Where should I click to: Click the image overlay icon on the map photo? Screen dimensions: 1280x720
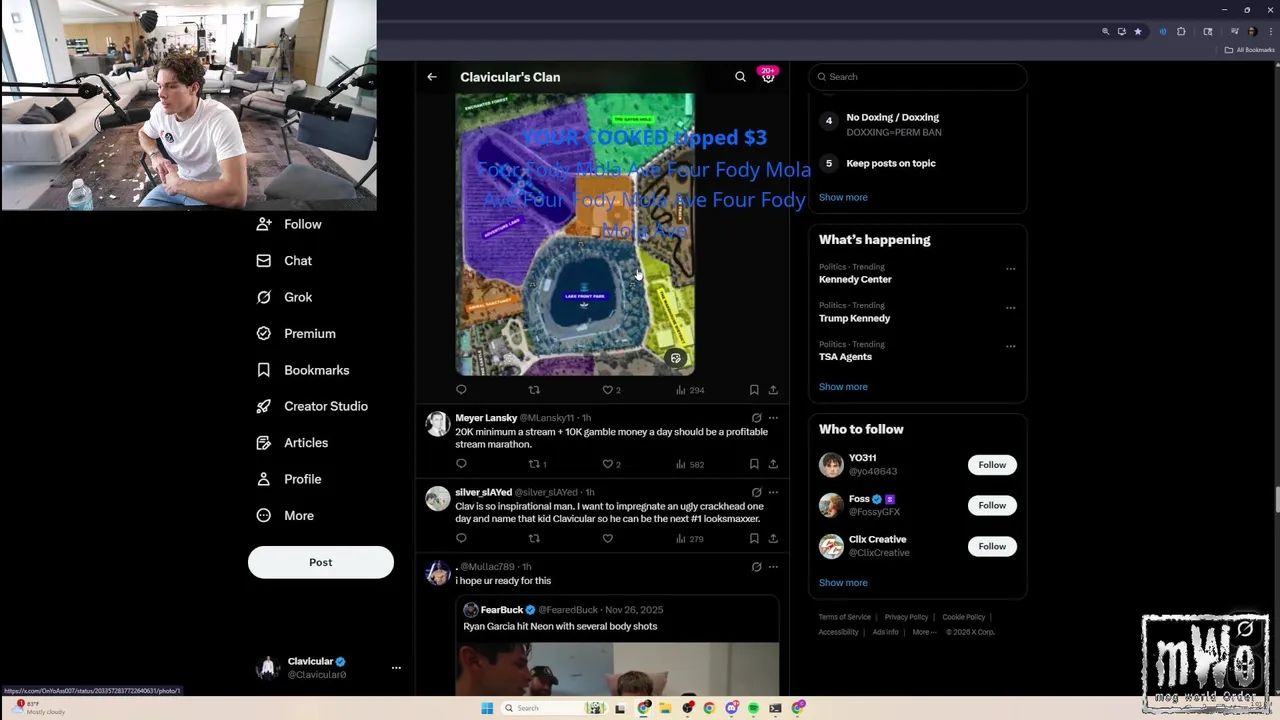pyautogui.click(x=676, y=358)
